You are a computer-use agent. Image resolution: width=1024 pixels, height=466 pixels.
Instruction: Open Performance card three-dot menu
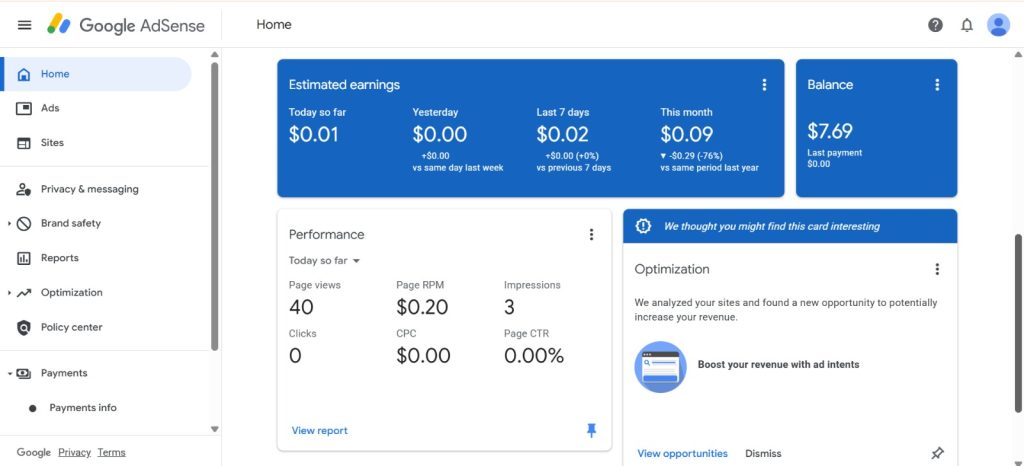click(x=591, y=234)
